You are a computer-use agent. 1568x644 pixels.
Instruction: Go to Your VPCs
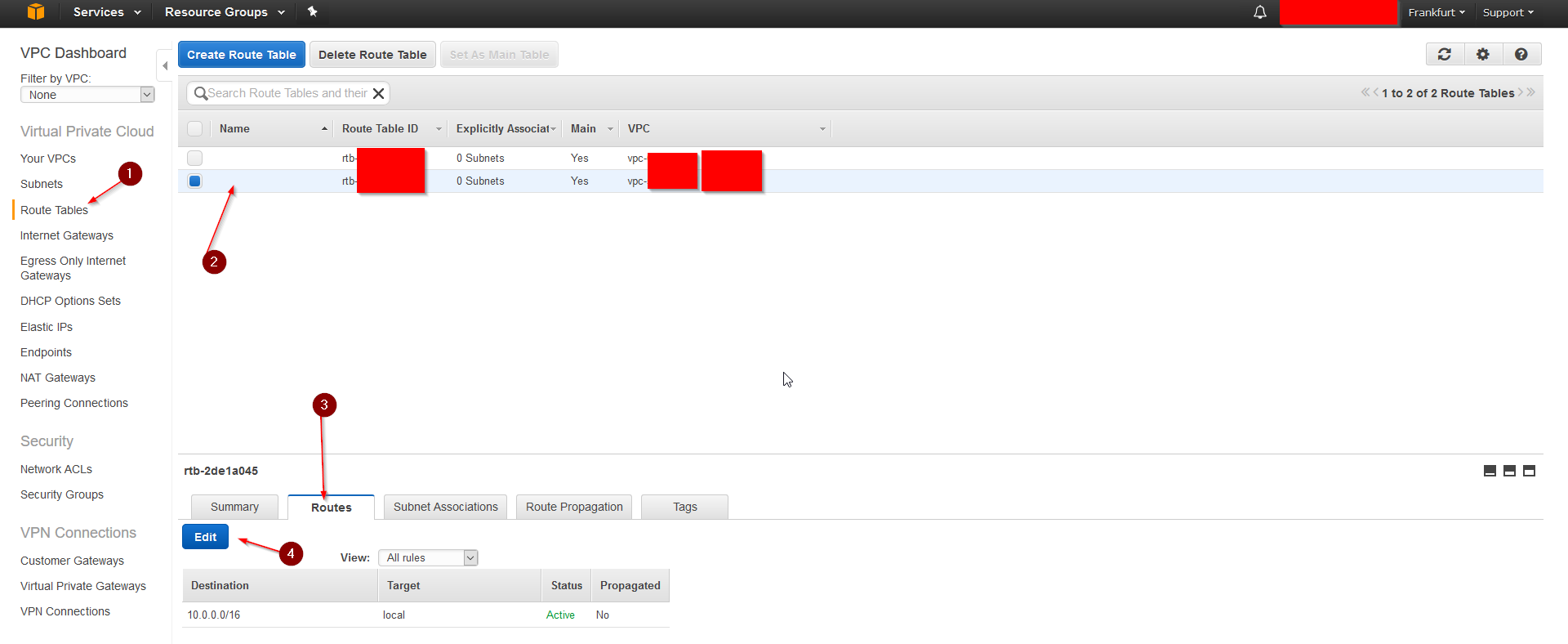point(48,159)
